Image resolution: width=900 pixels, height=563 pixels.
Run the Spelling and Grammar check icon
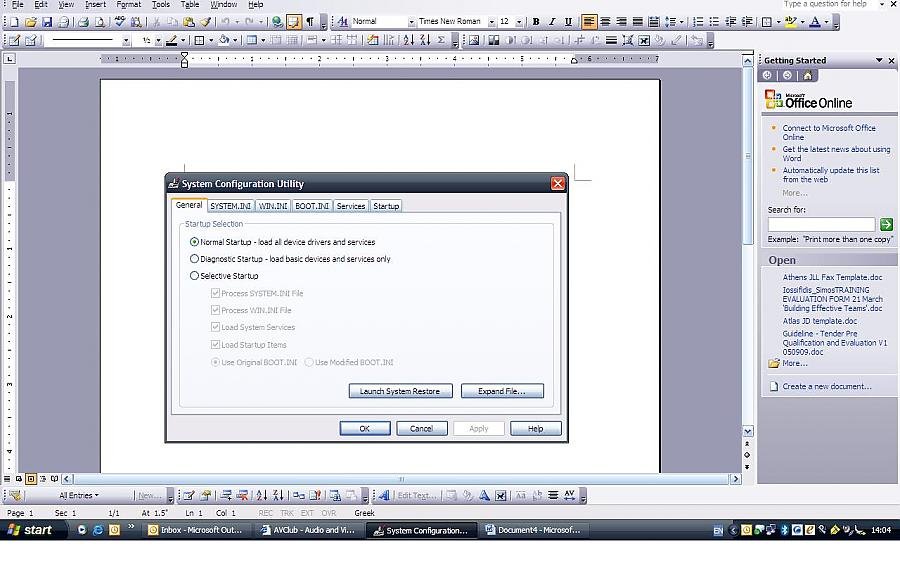click(x=119, y=22)
